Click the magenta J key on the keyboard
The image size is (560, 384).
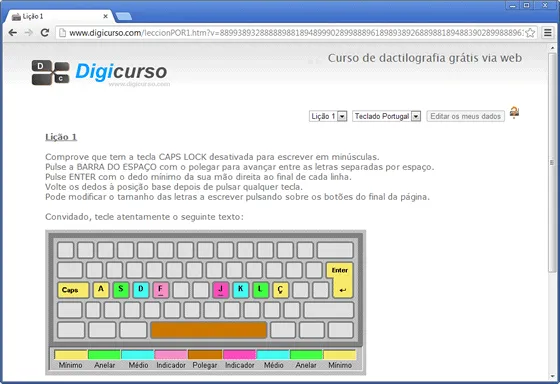[221, 290]
